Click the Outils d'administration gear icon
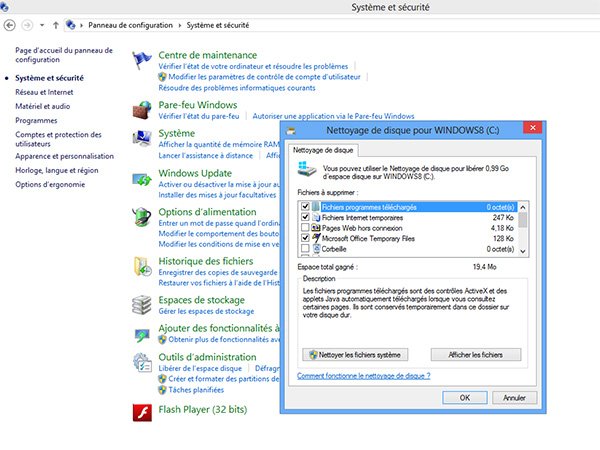The image size is (600, 450). (142, 362)
